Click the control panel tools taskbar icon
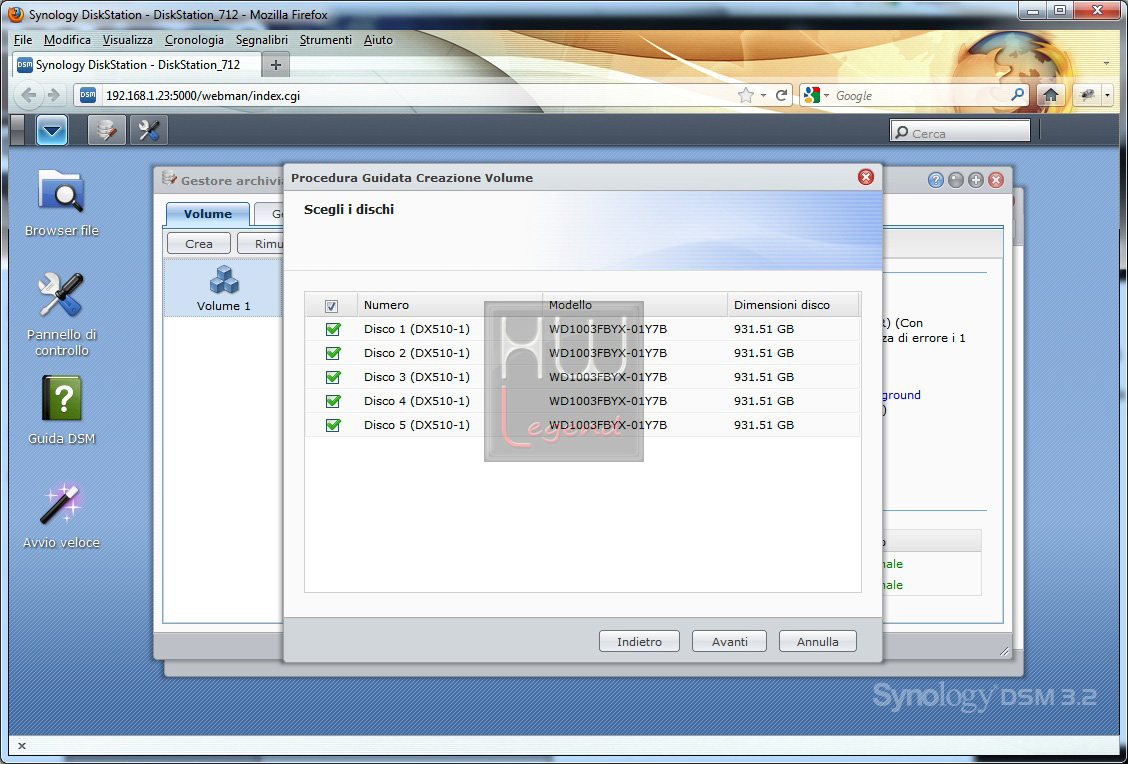The height and width of the screenshot is (764, 1128). click(148, 130)
